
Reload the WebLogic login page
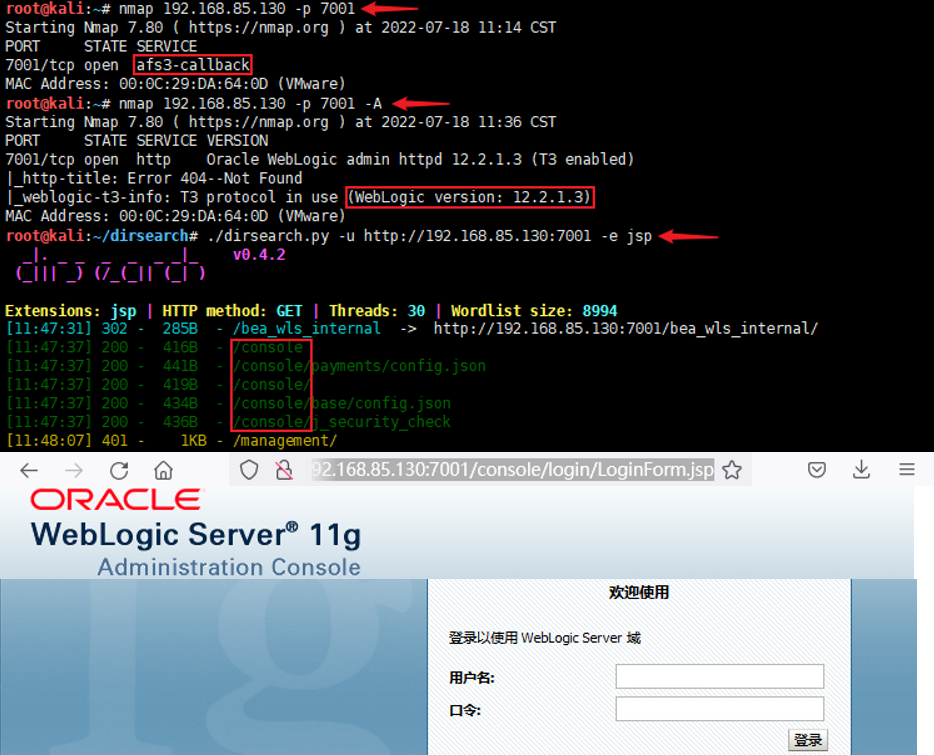(x=119, y=471)
